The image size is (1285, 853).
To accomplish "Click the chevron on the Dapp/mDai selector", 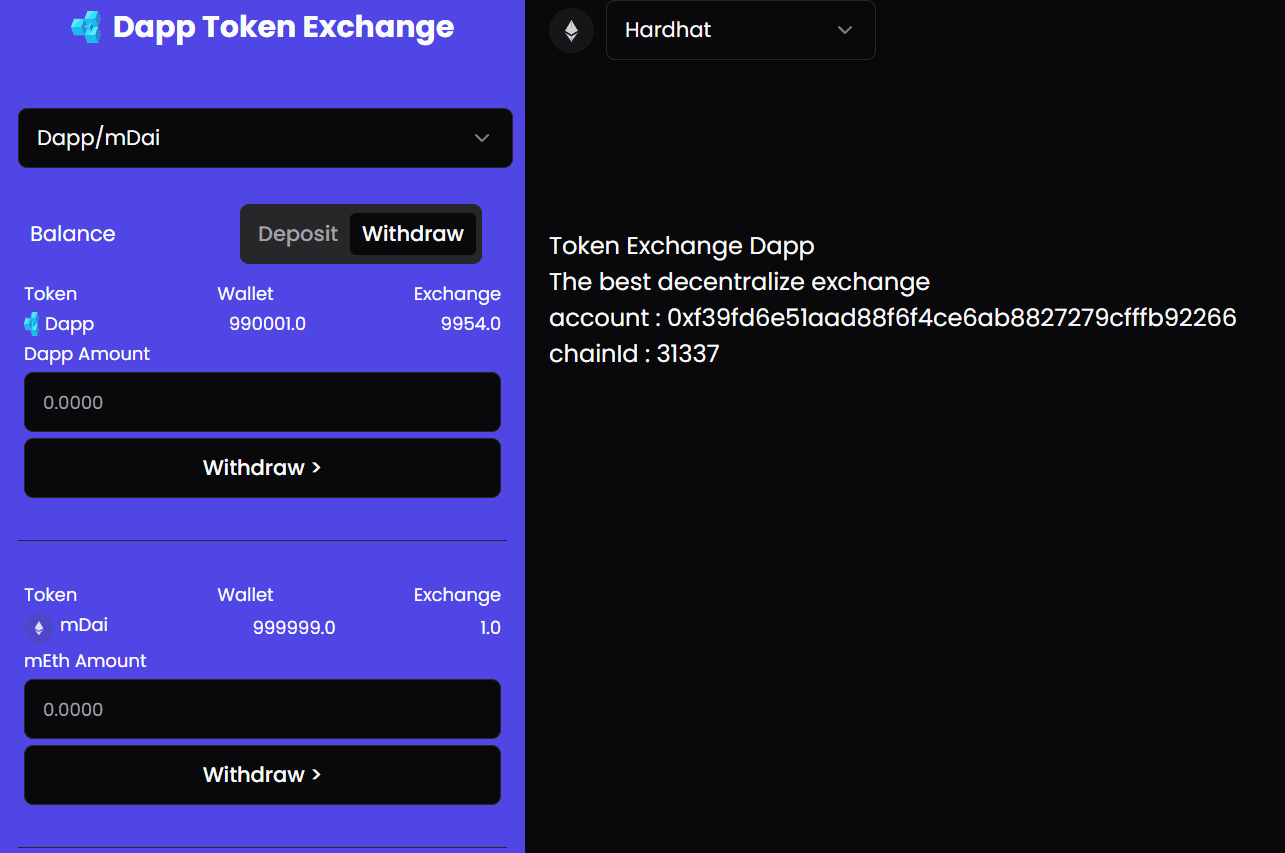I will point(482,138).
